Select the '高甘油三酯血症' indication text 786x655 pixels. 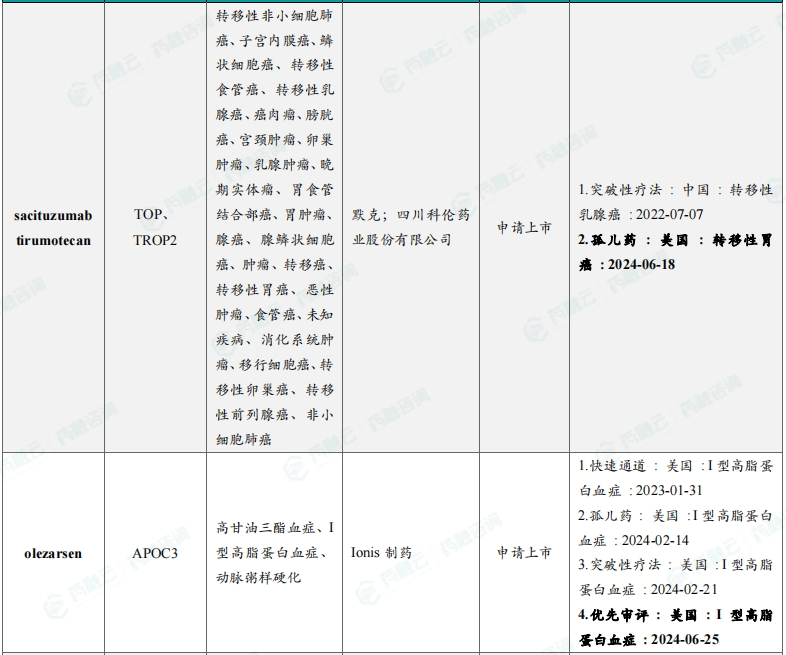tap(266, 528)
